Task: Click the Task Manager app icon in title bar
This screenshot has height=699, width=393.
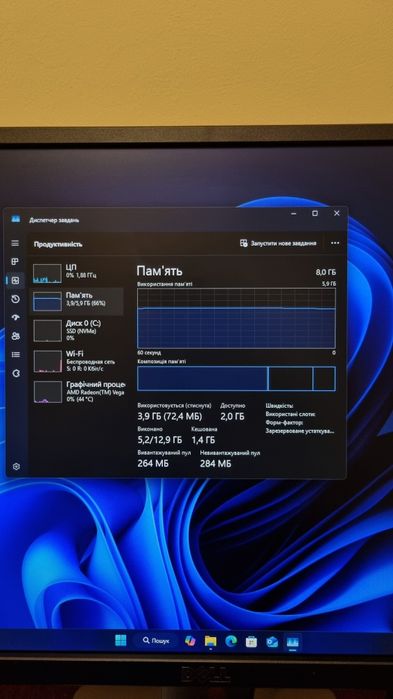Action: point(16,219)
